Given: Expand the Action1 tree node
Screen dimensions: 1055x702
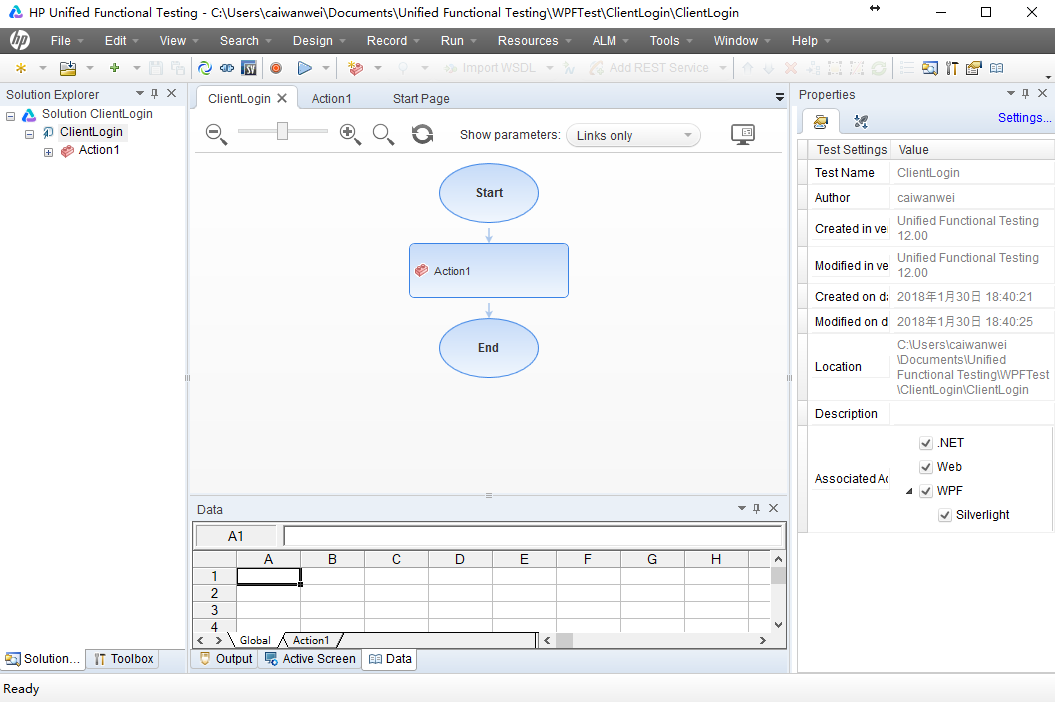Looking at the screenshot, I should [48, 152].
